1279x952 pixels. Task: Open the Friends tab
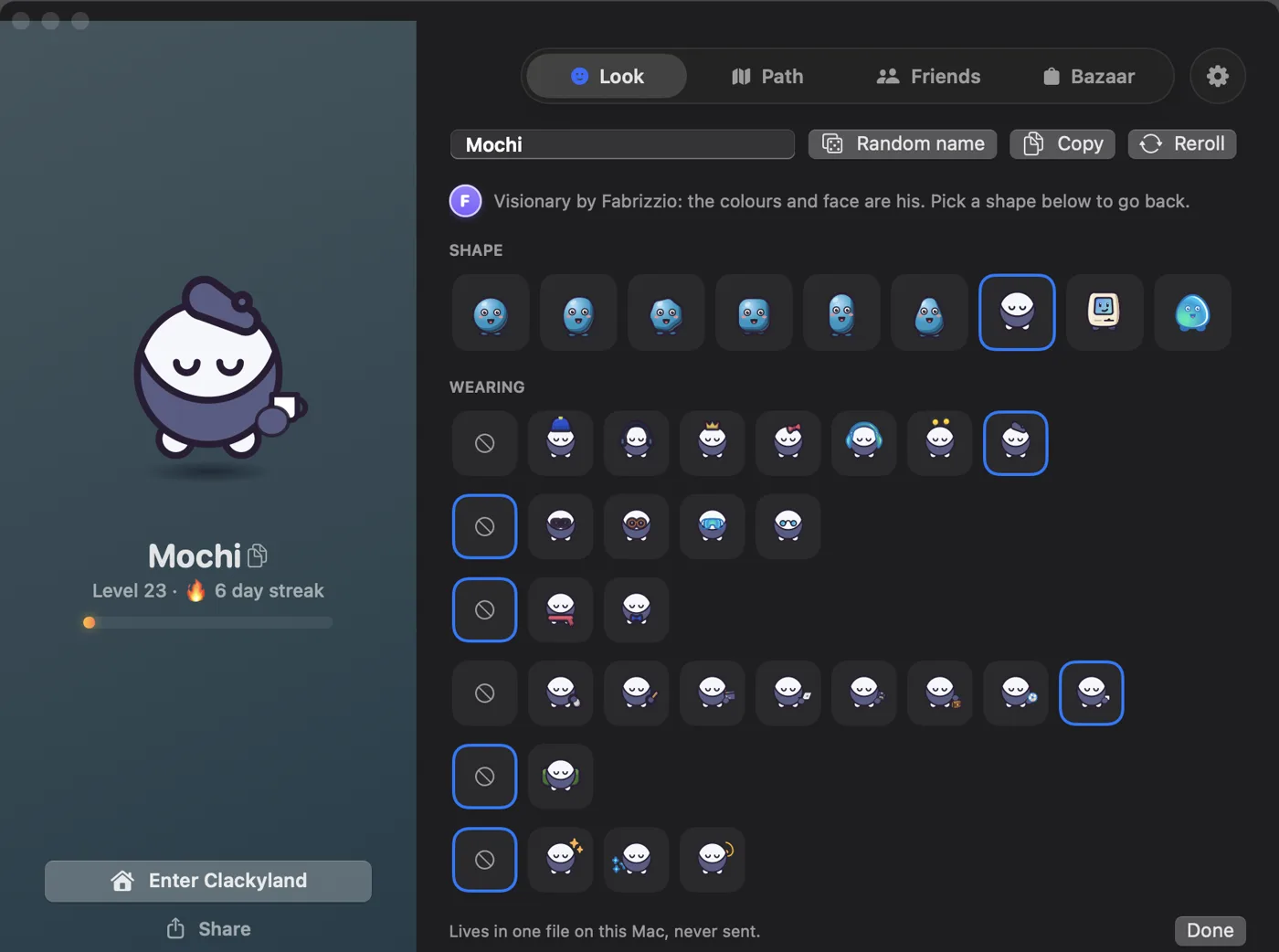pyautogui.click(x=928, y=77)
